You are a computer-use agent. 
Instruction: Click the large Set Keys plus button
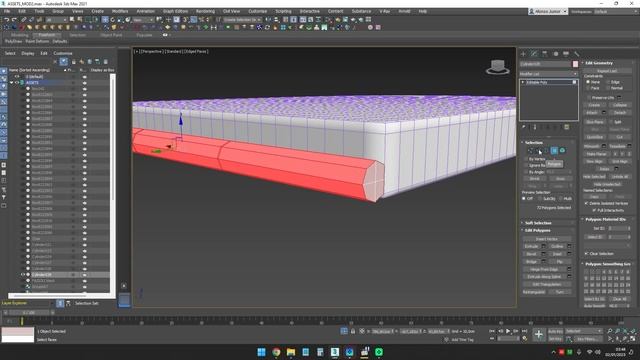coord(539,335)
